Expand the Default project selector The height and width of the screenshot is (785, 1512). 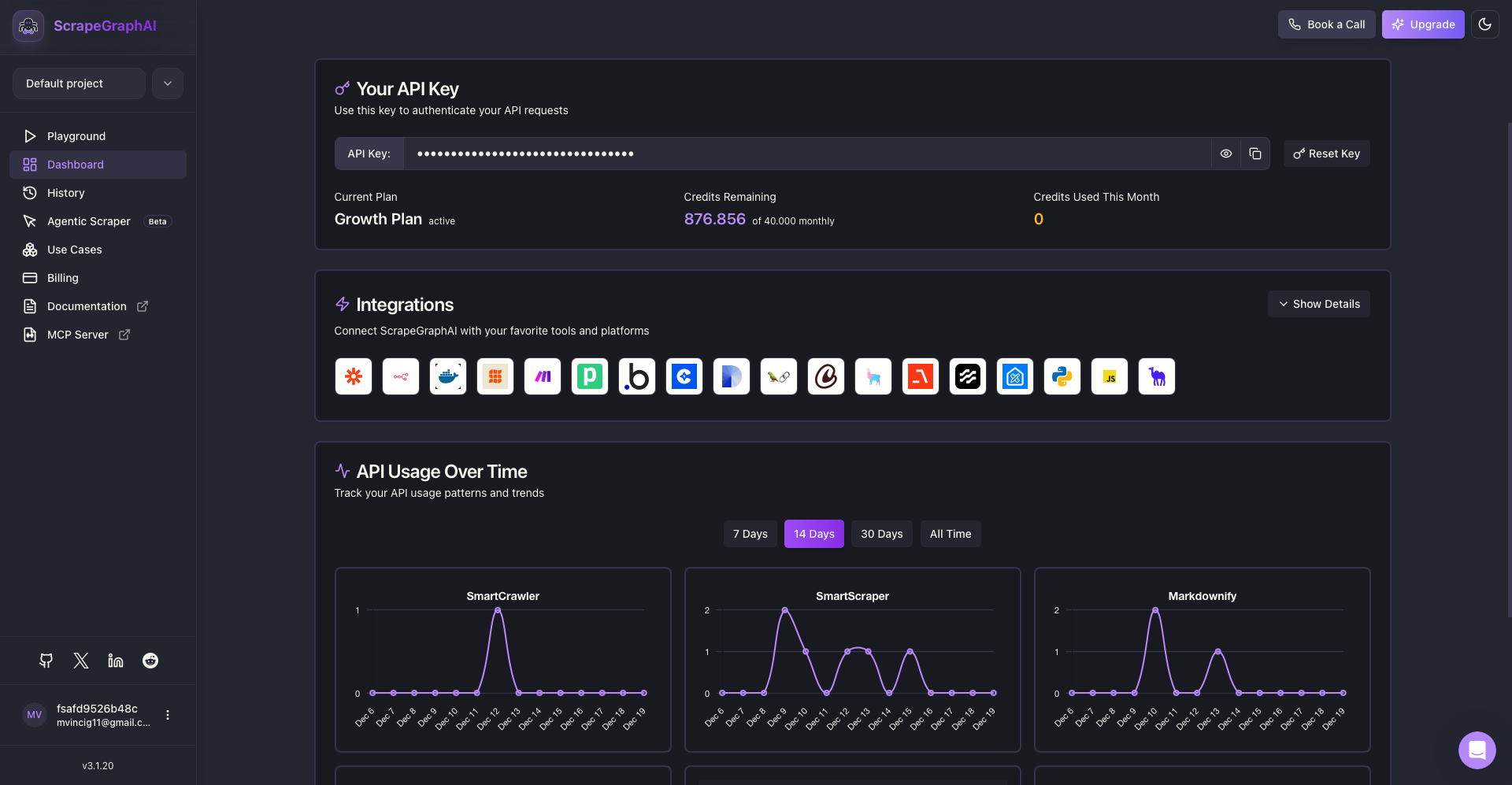(x=167, y=83)
